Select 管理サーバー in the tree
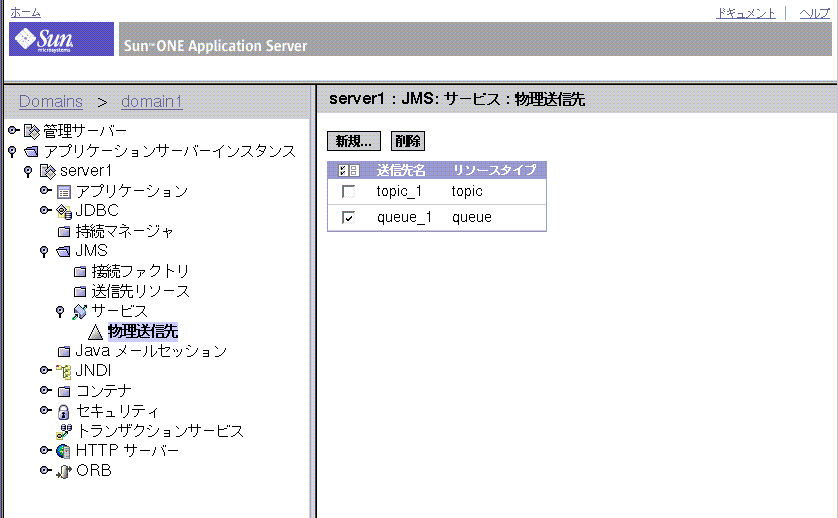 [x=85, y=131]
